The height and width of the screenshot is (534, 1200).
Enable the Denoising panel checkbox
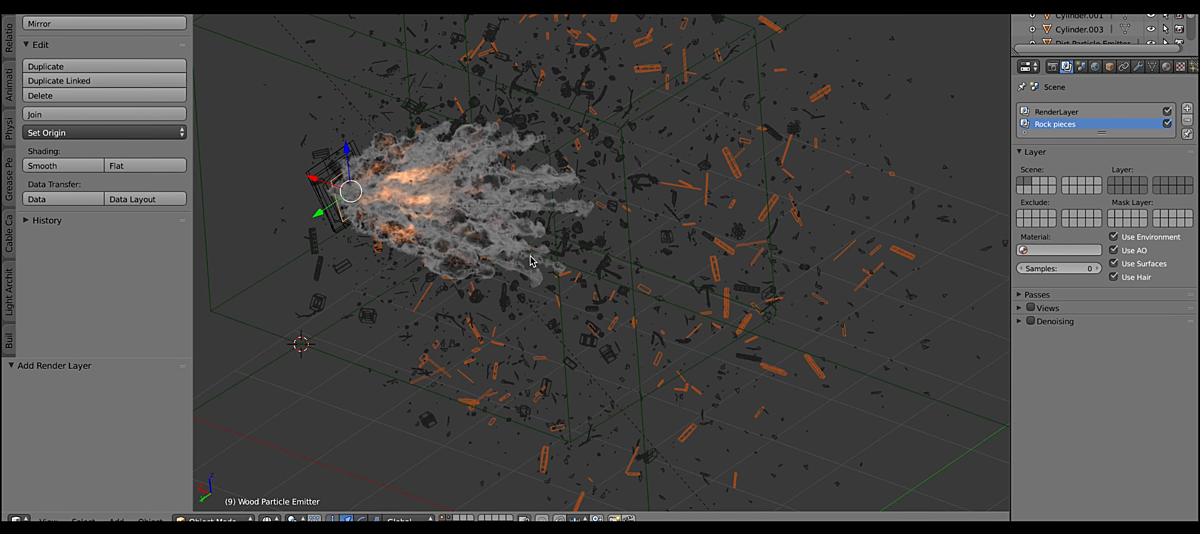[1031, 321]
